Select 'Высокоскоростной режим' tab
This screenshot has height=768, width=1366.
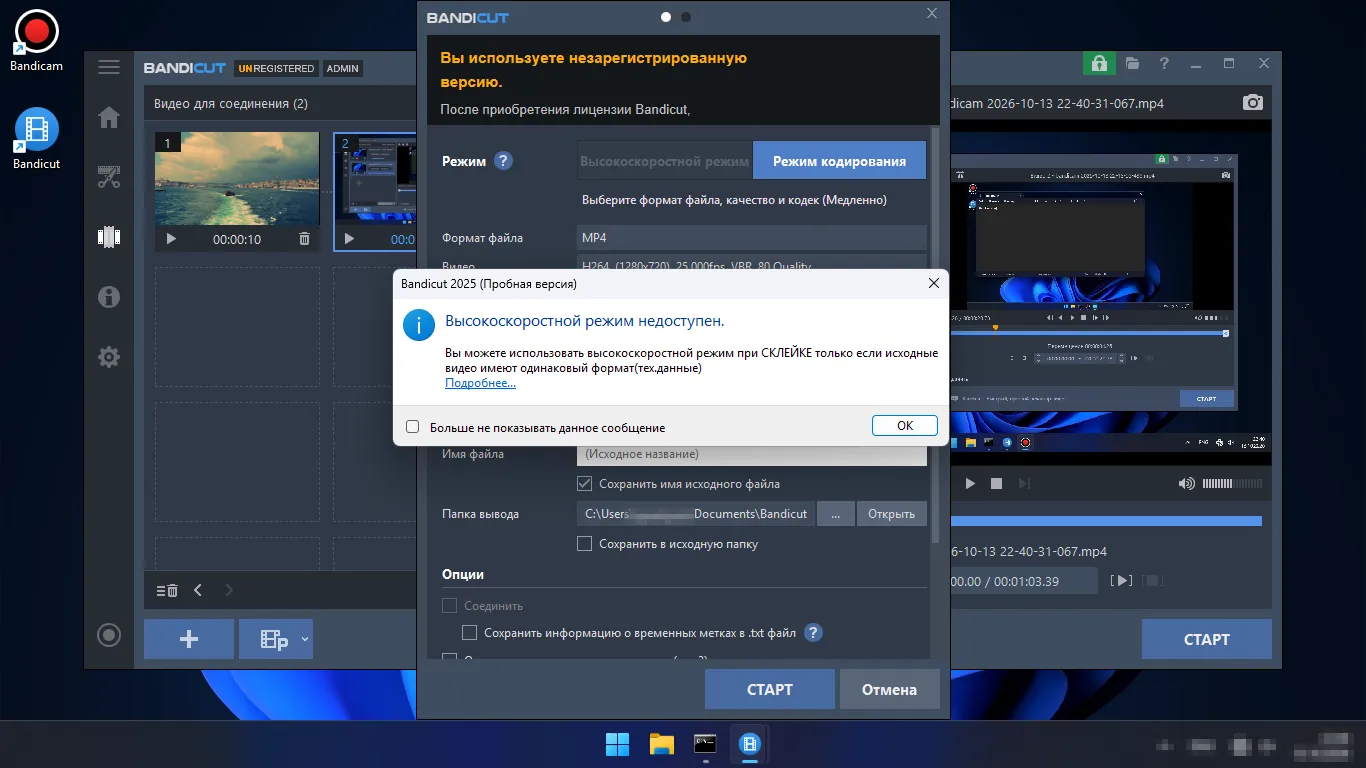665,160
